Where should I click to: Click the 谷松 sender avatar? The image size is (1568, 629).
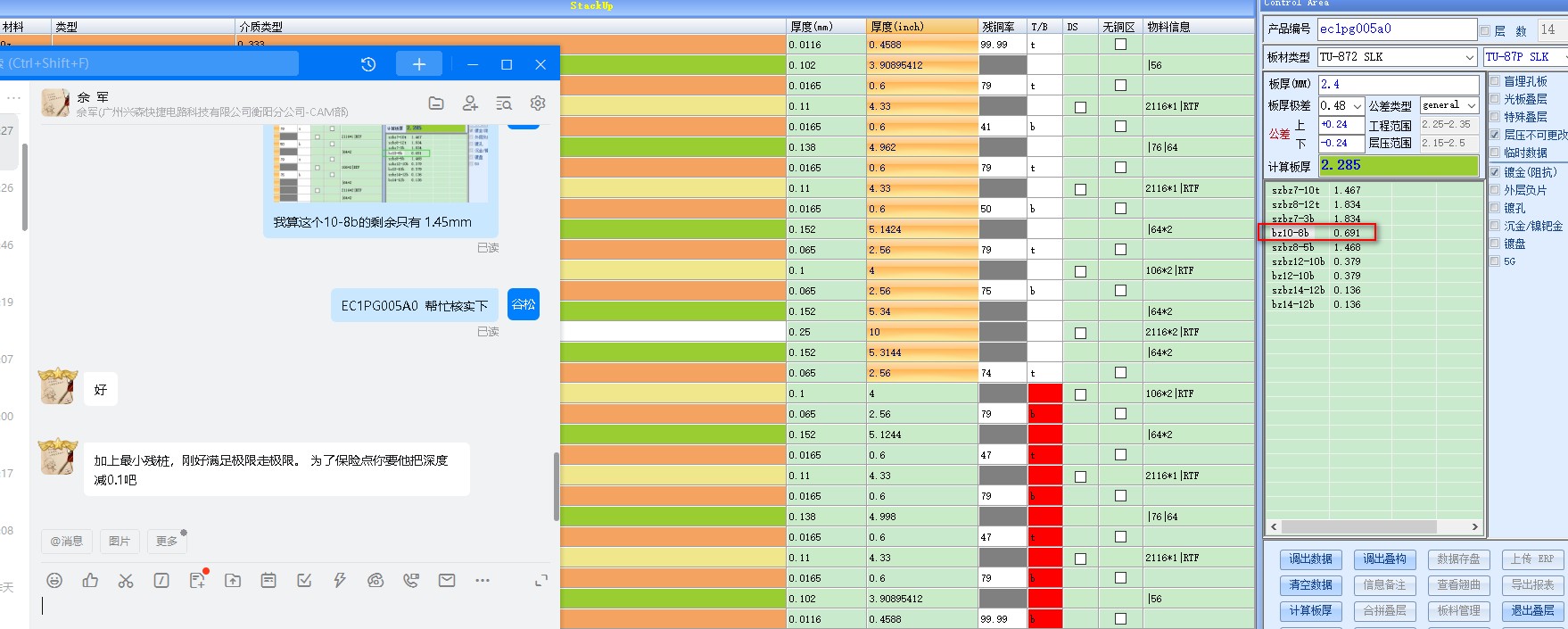pyautogui.click(x=524, y=304)
